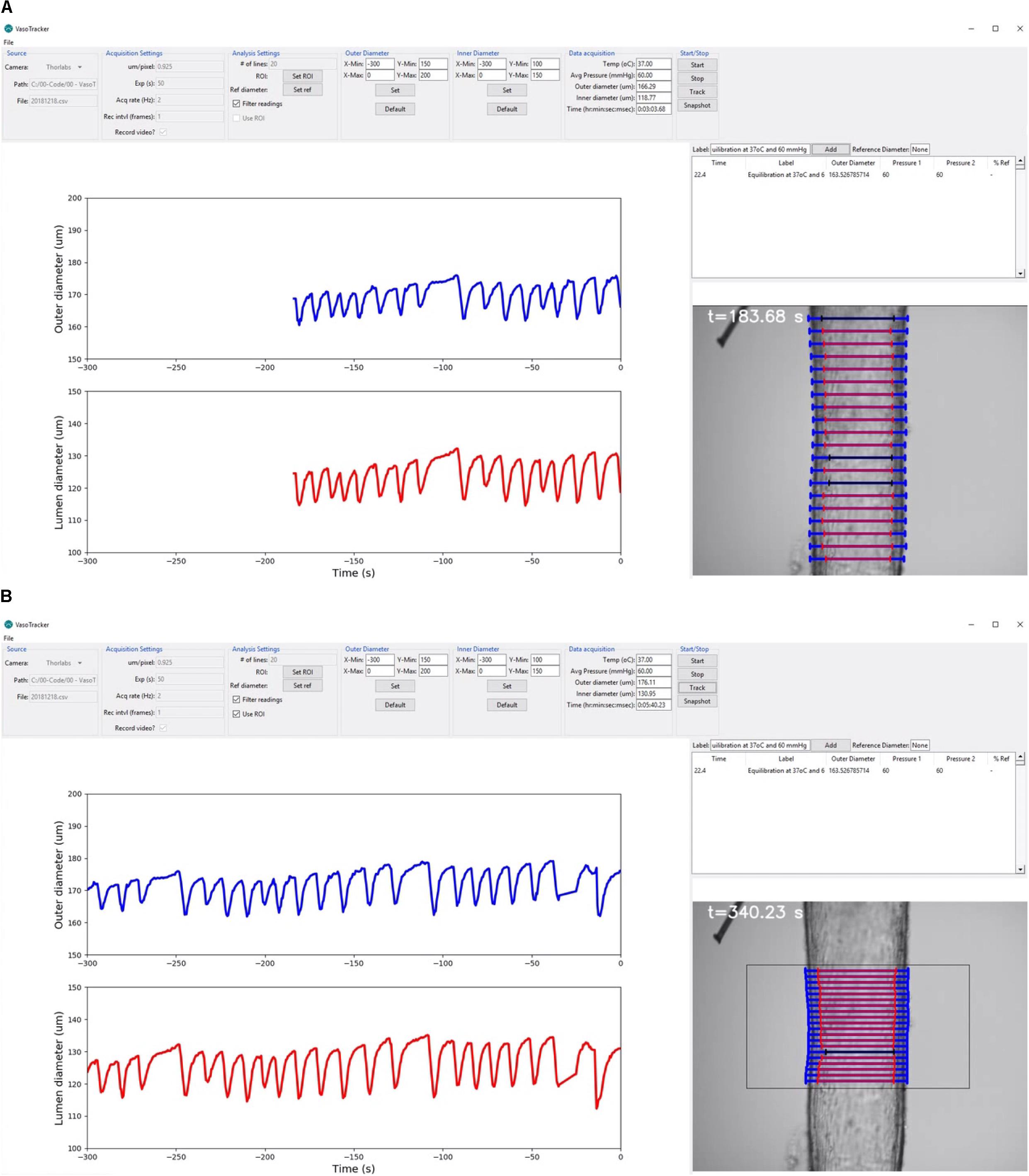Click Inner Diameter Default button, lower window
This screenshot has width=1029, height=1176.
[x=507, y=705]
